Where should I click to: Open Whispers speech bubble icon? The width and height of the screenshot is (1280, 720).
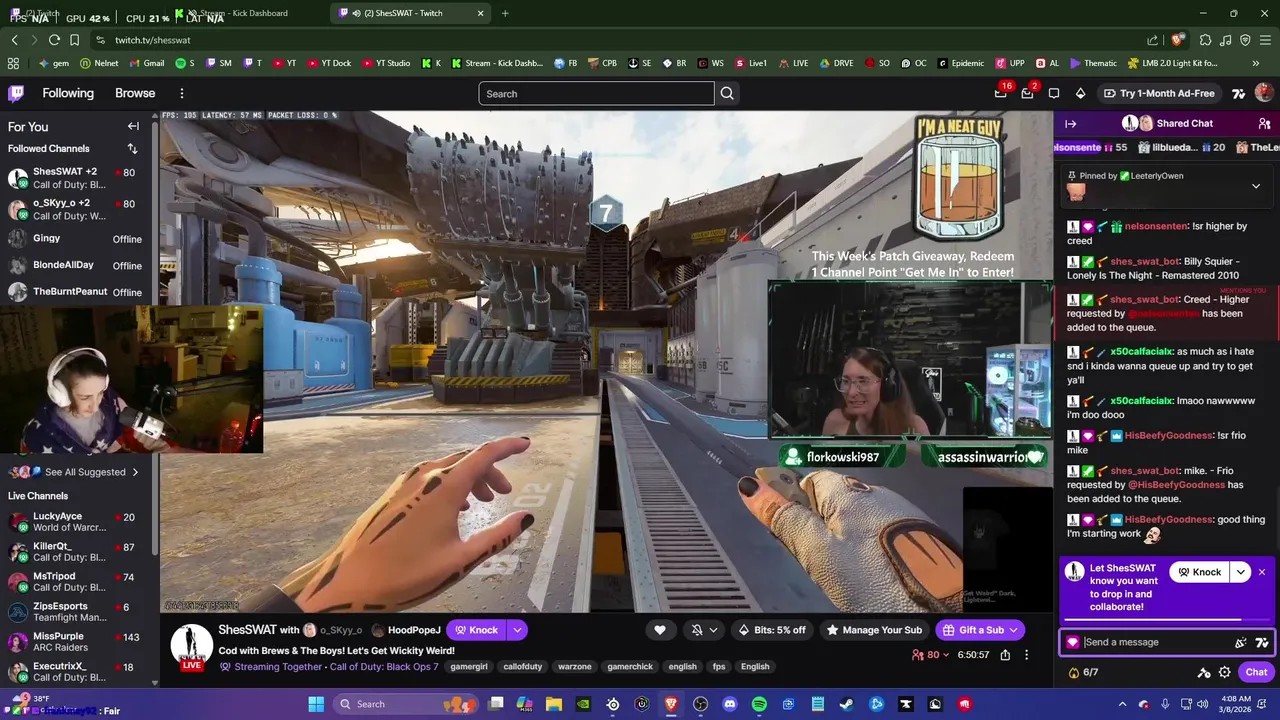point(1054,93)
